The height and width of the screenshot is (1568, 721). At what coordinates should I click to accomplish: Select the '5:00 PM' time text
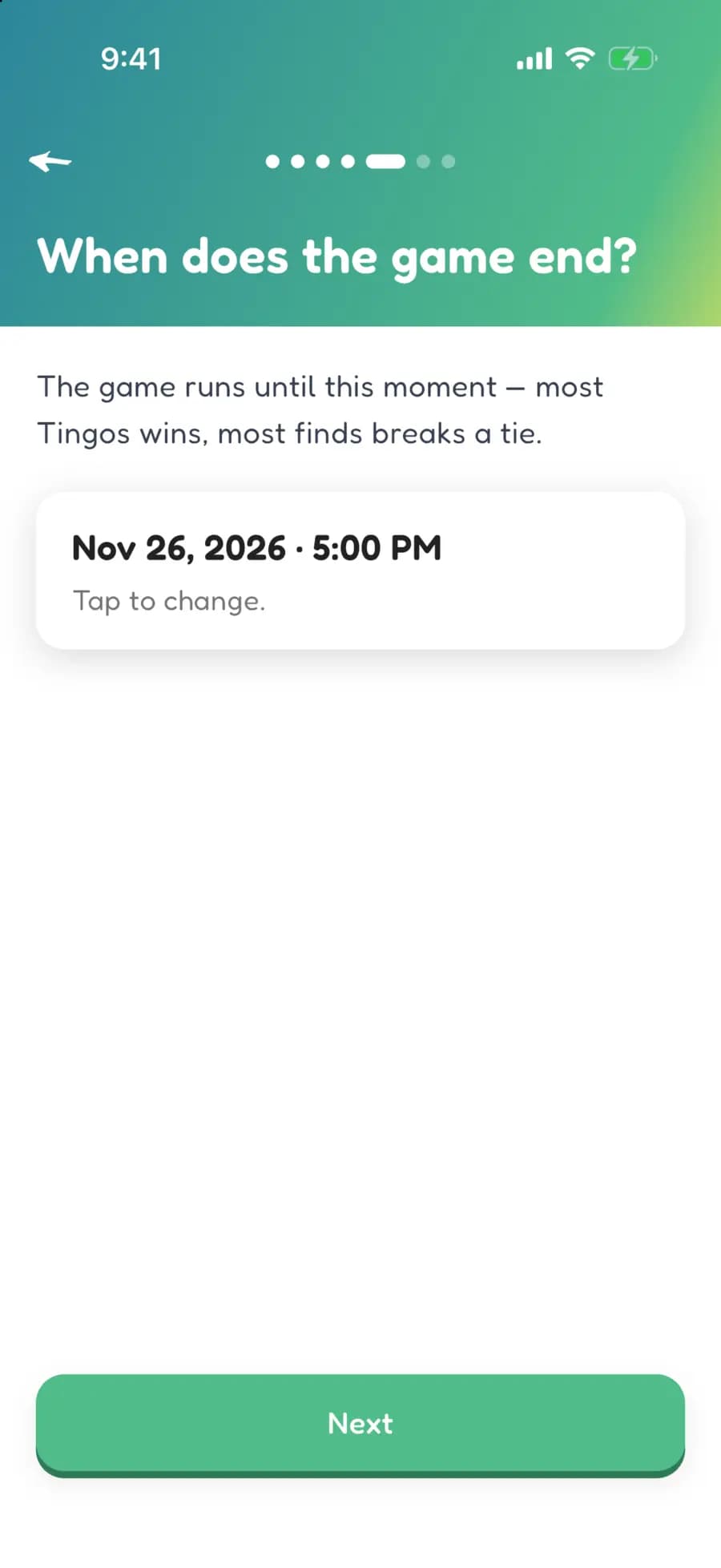[377, 548]
